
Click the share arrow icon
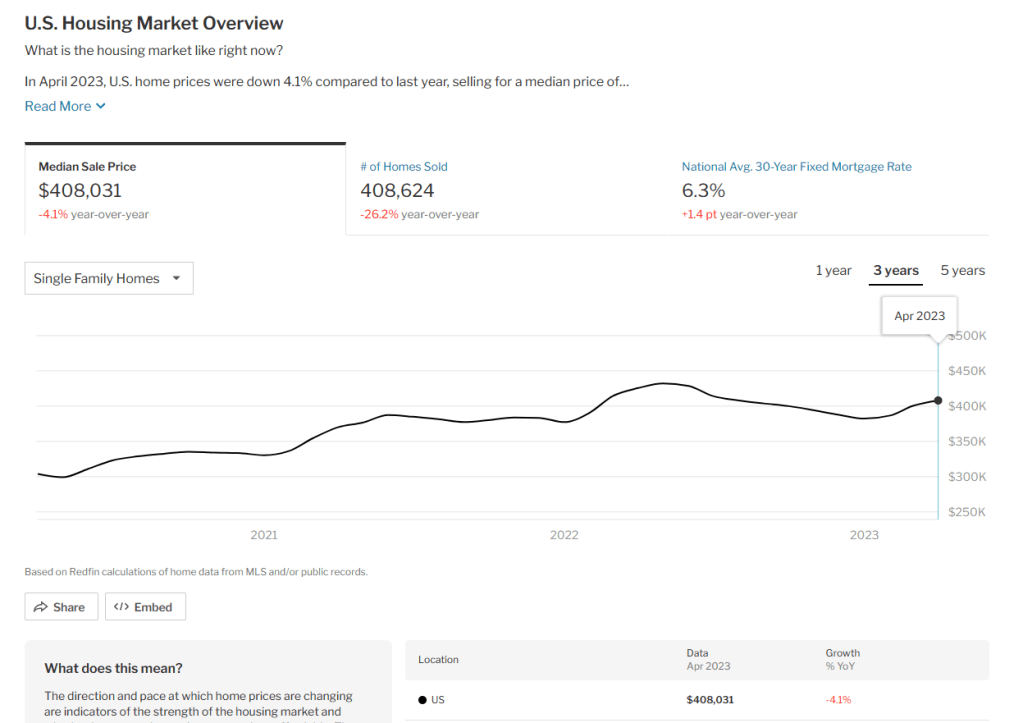[x=42, y=607]
